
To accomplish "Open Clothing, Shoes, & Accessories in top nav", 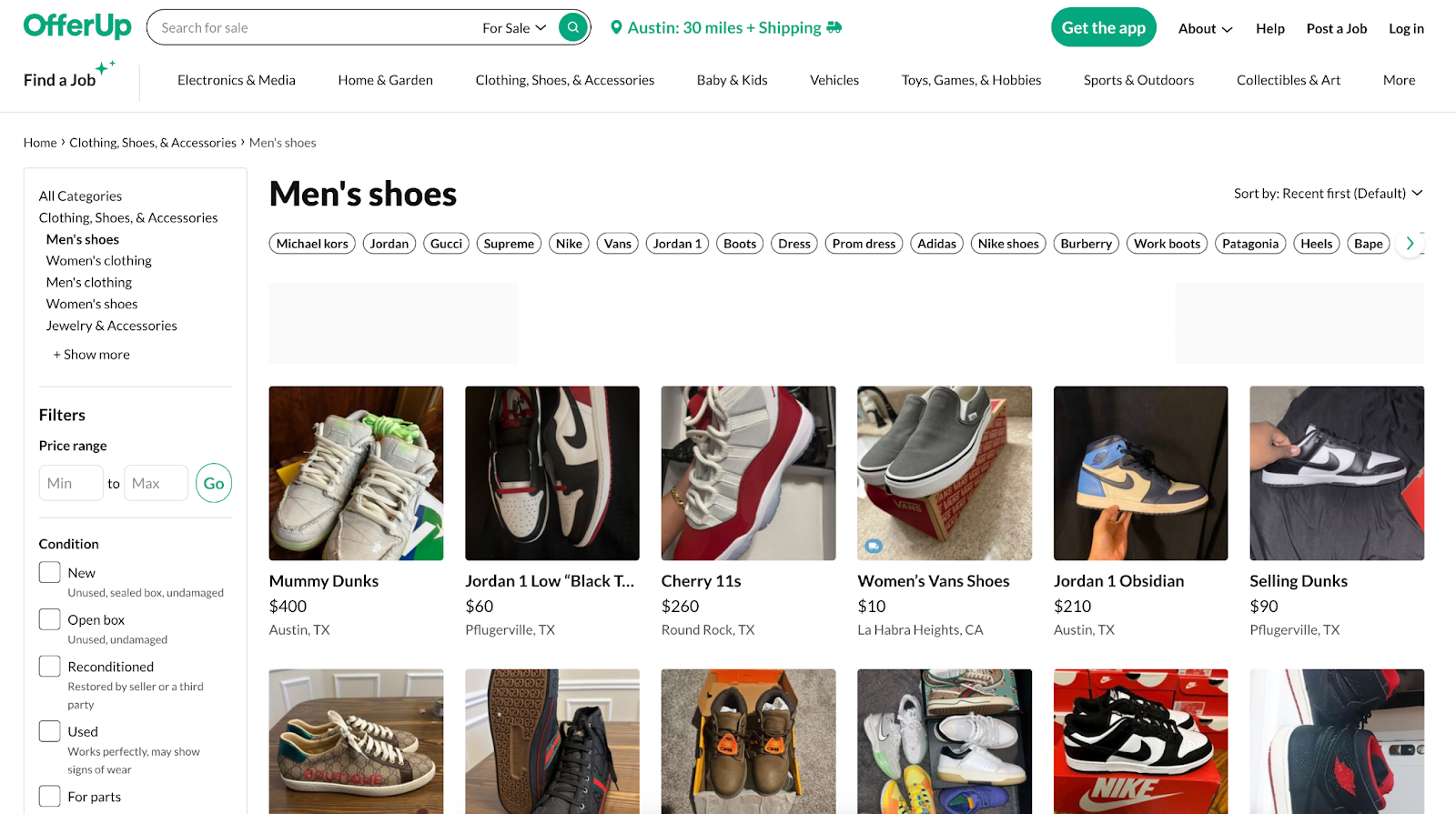I will click(564, 80).
